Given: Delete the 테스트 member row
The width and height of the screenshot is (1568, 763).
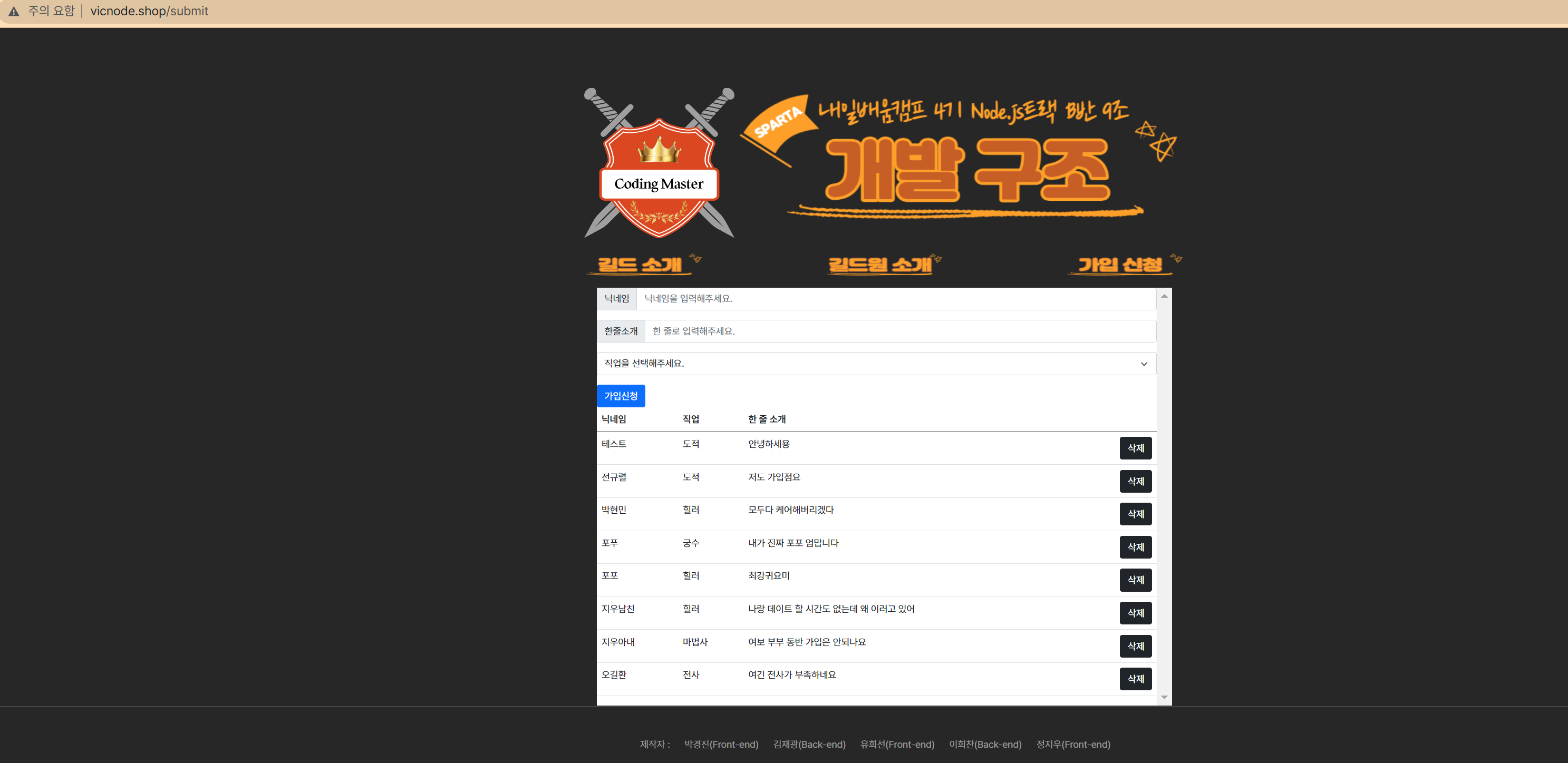Looking at the screenshot, I should click(x=1135, y=448).
